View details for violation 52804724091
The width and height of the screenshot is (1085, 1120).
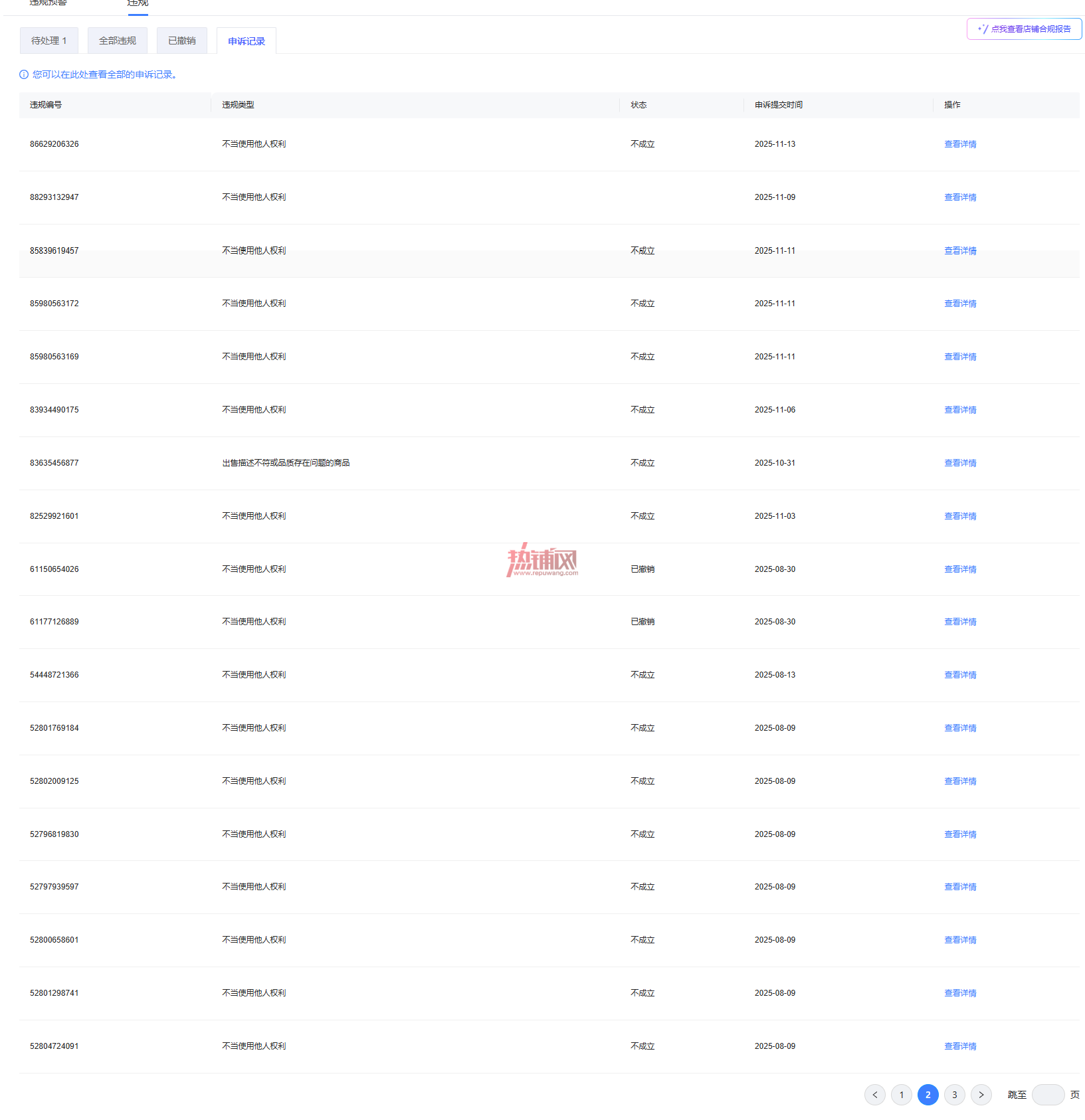pyautogui.click(x=960, y=1046)
